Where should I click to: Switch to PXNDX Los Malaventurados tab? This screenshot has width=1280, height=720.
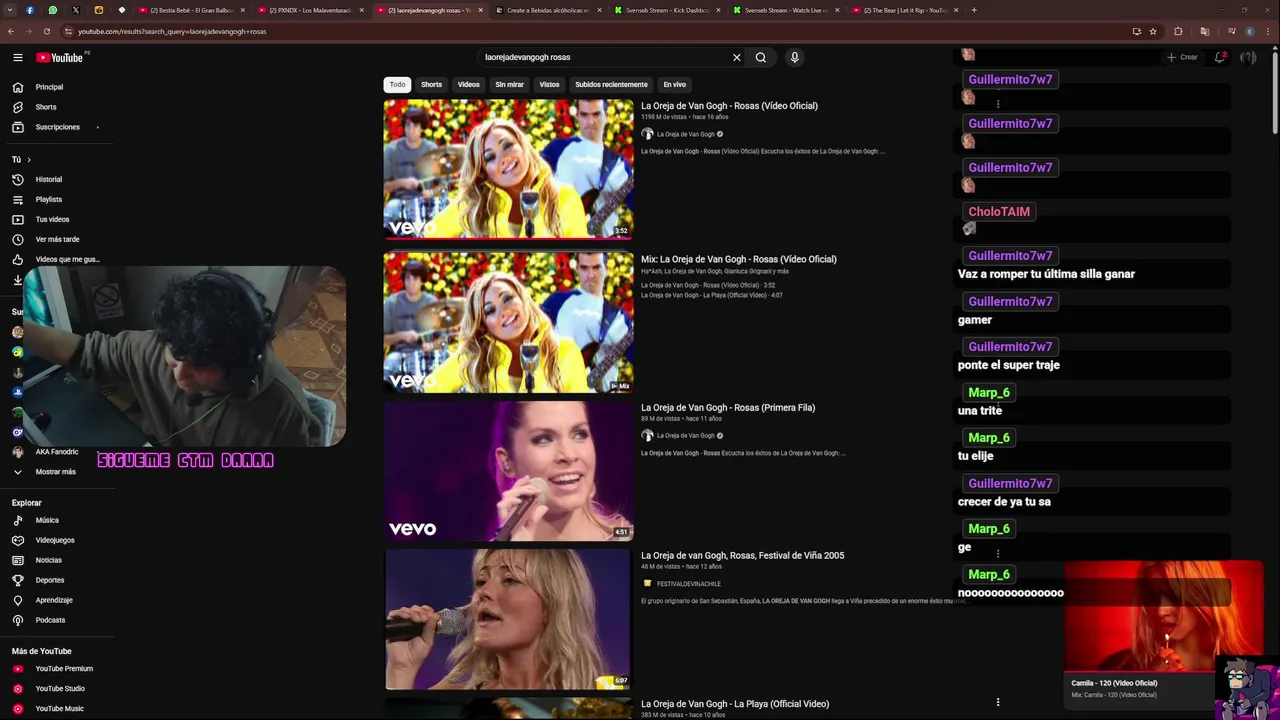tap(310, 10)
